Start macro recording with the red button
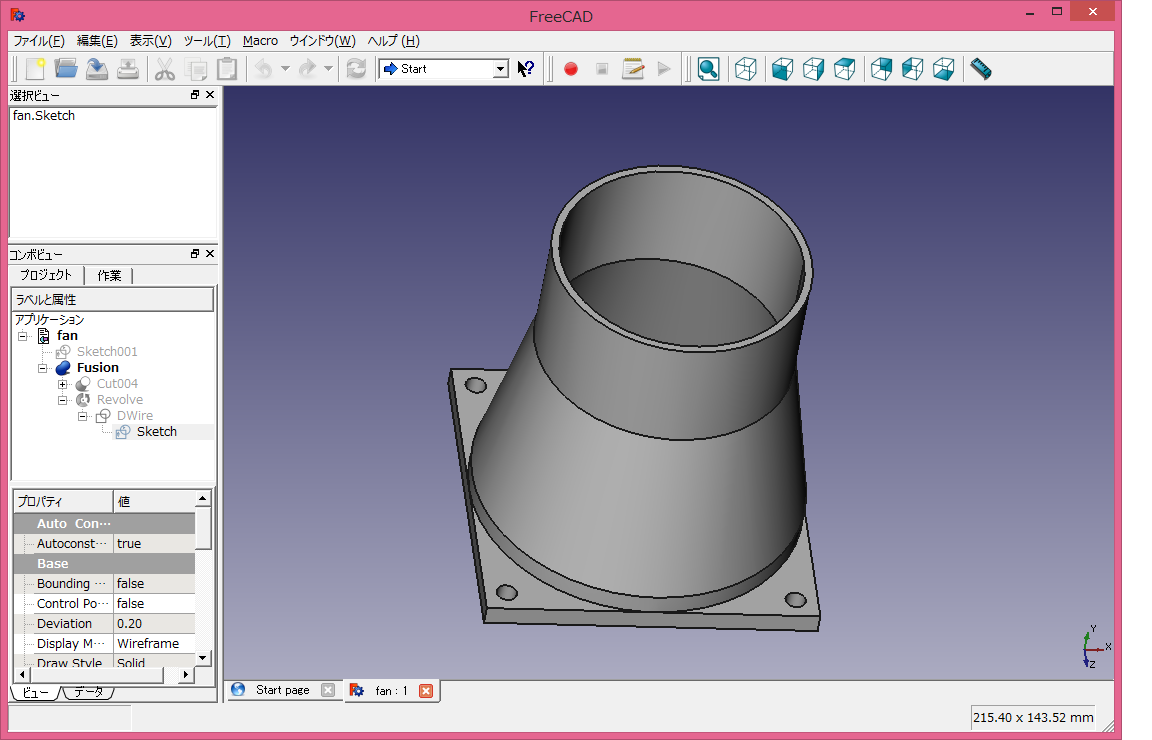 click(x=571, y=69)
